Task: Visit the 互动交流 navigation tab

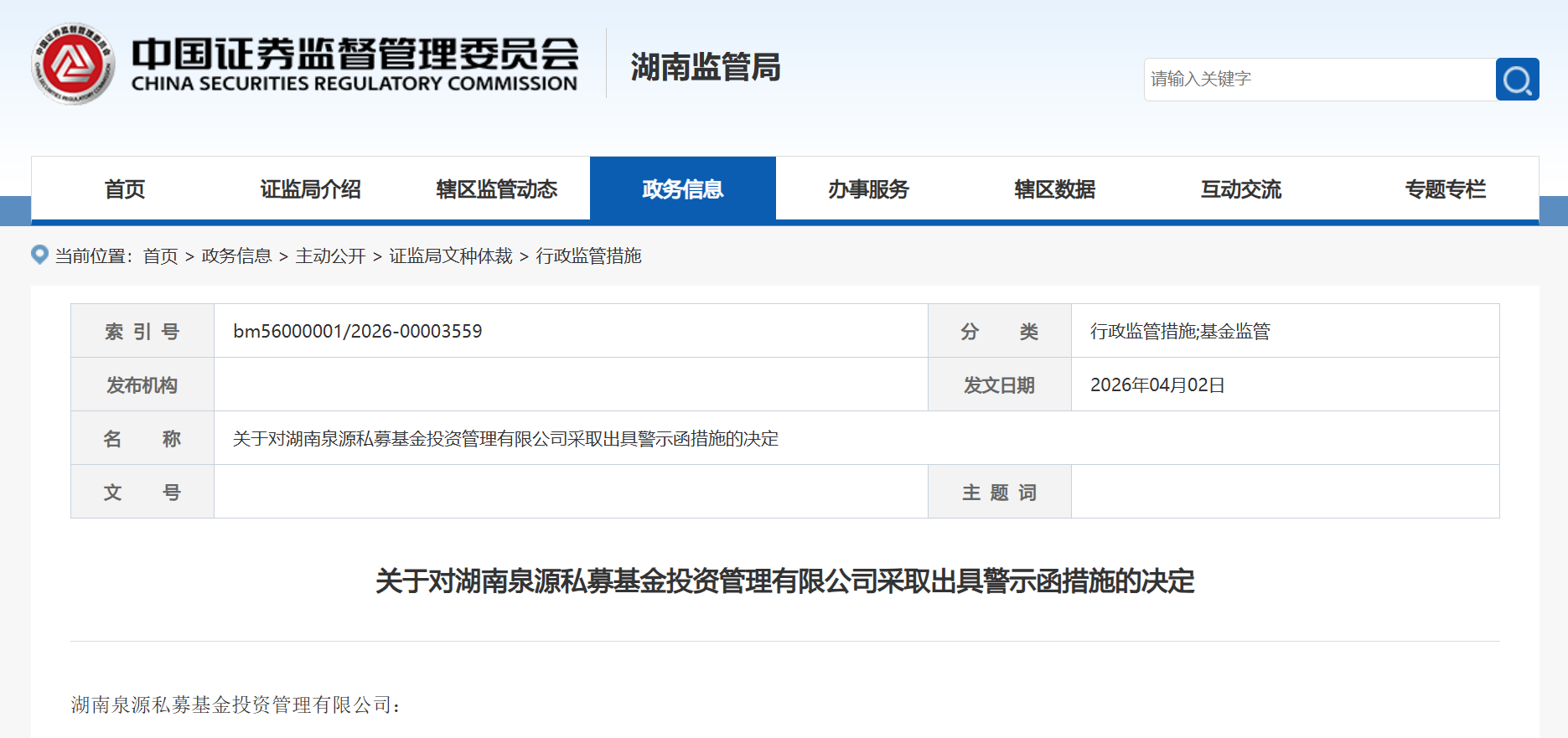Action: [x=1240, y=189]
